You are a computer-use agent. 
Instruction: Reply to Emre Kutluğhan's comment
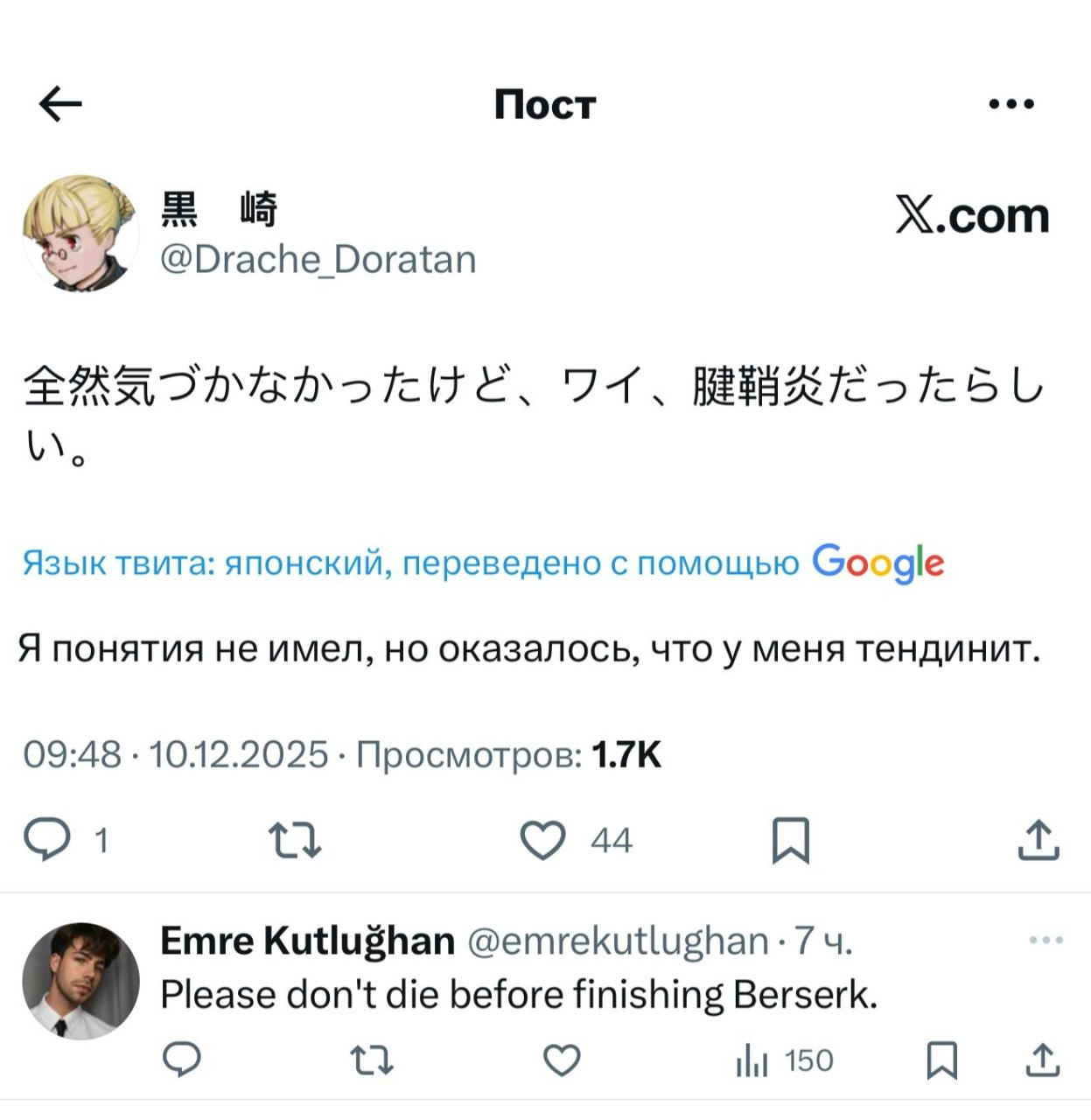[x=182, y=1060]
